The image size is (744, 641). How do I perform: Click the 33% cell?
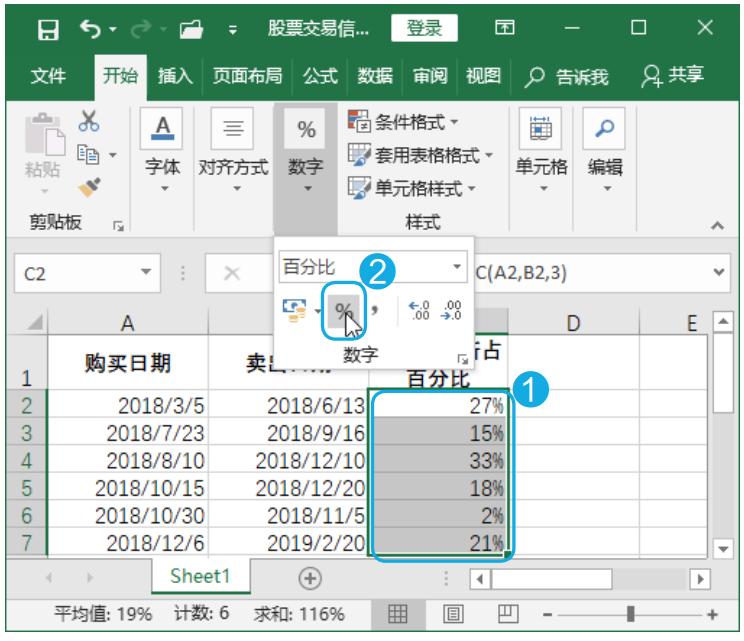click(438, 460)
